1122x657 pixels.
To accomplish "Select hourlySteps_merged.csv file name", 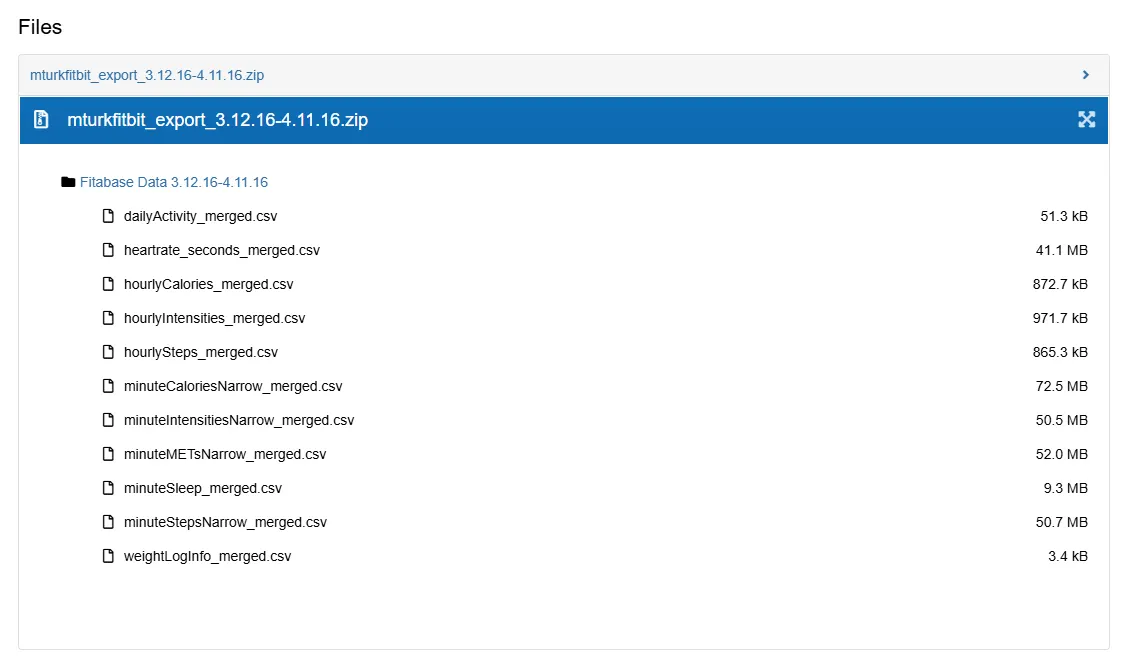I will [x=200, y=352].
